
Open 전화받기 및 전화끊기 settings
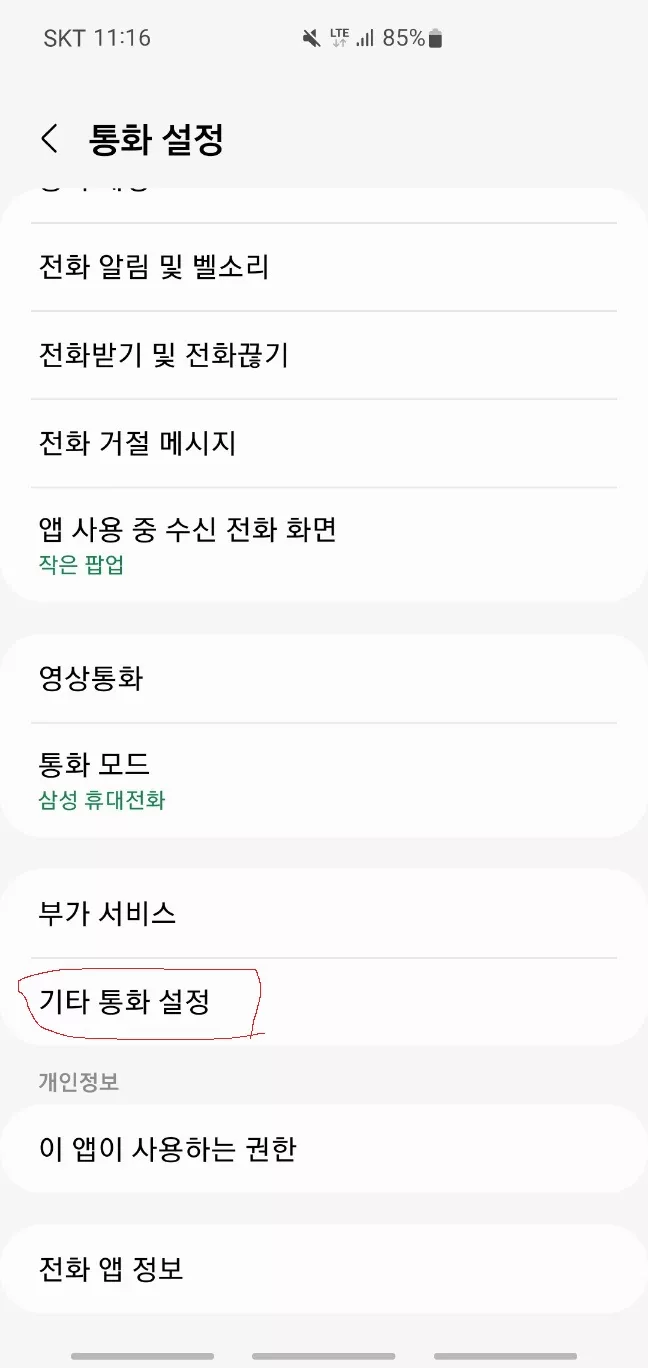(324, 355)
